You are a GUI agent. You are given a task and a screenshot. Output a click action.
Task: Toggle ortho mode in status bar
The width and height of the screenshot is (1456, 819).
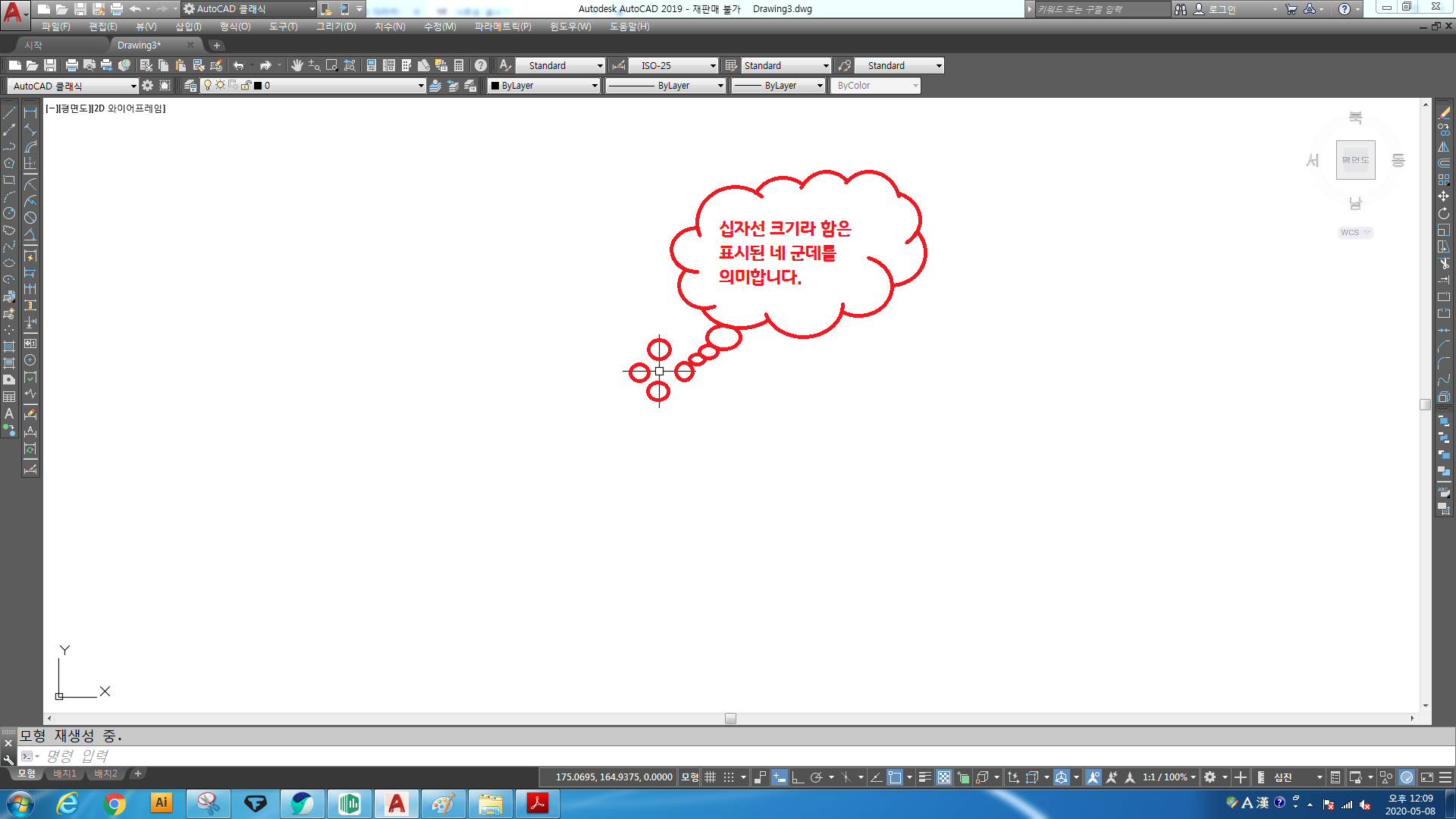pos(798,777)
